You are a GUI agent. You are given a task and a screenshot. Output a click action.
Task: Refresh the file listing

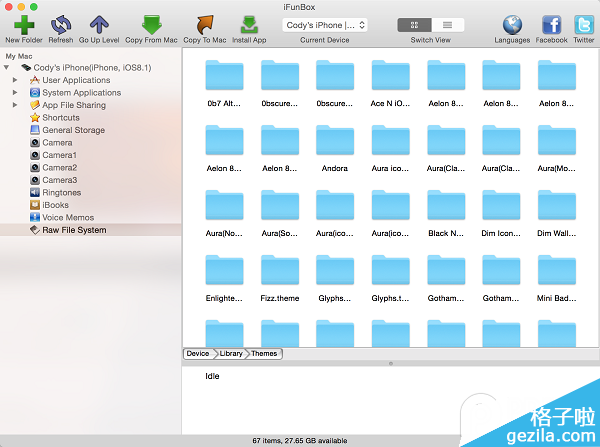tap(61, 24)
